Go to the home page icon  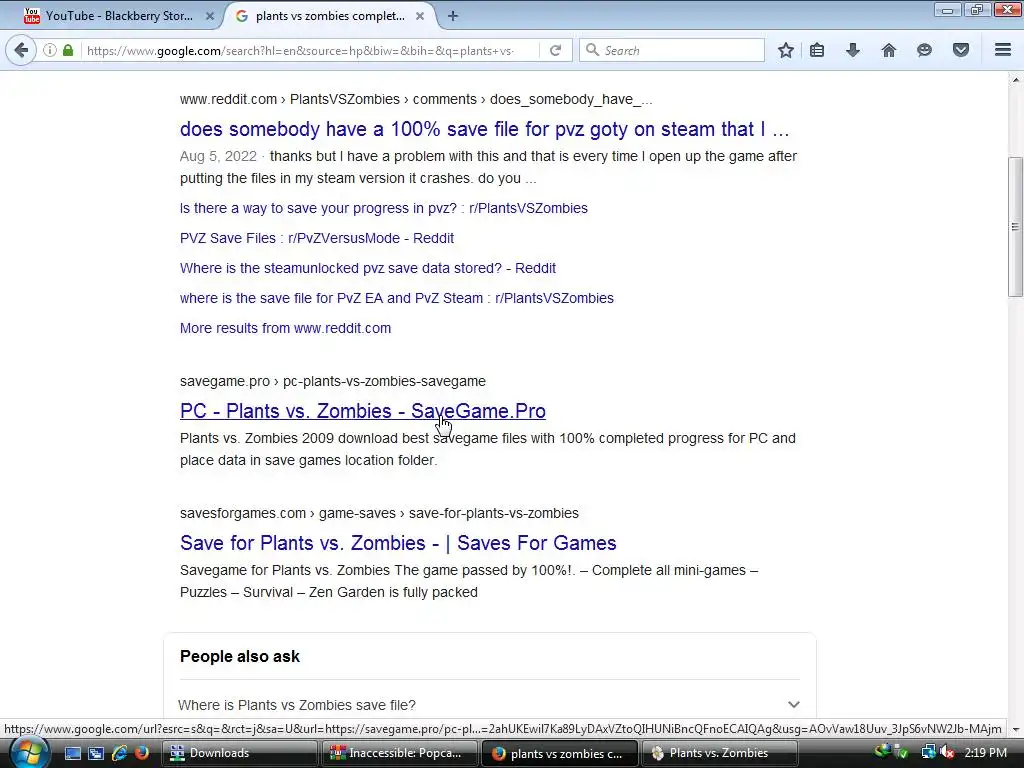889,50
